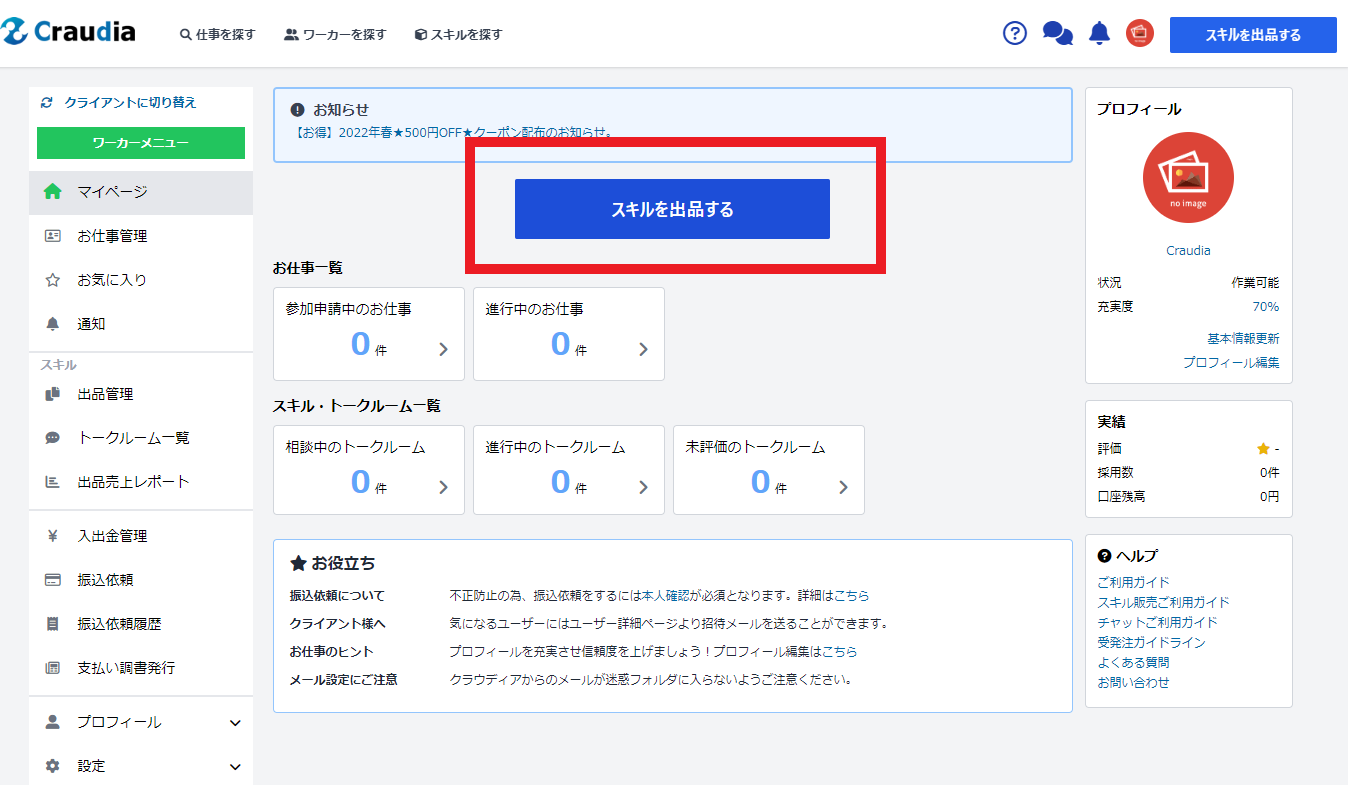
Task: Expand the 設定 sidebar section
Action: coord(141,766)
